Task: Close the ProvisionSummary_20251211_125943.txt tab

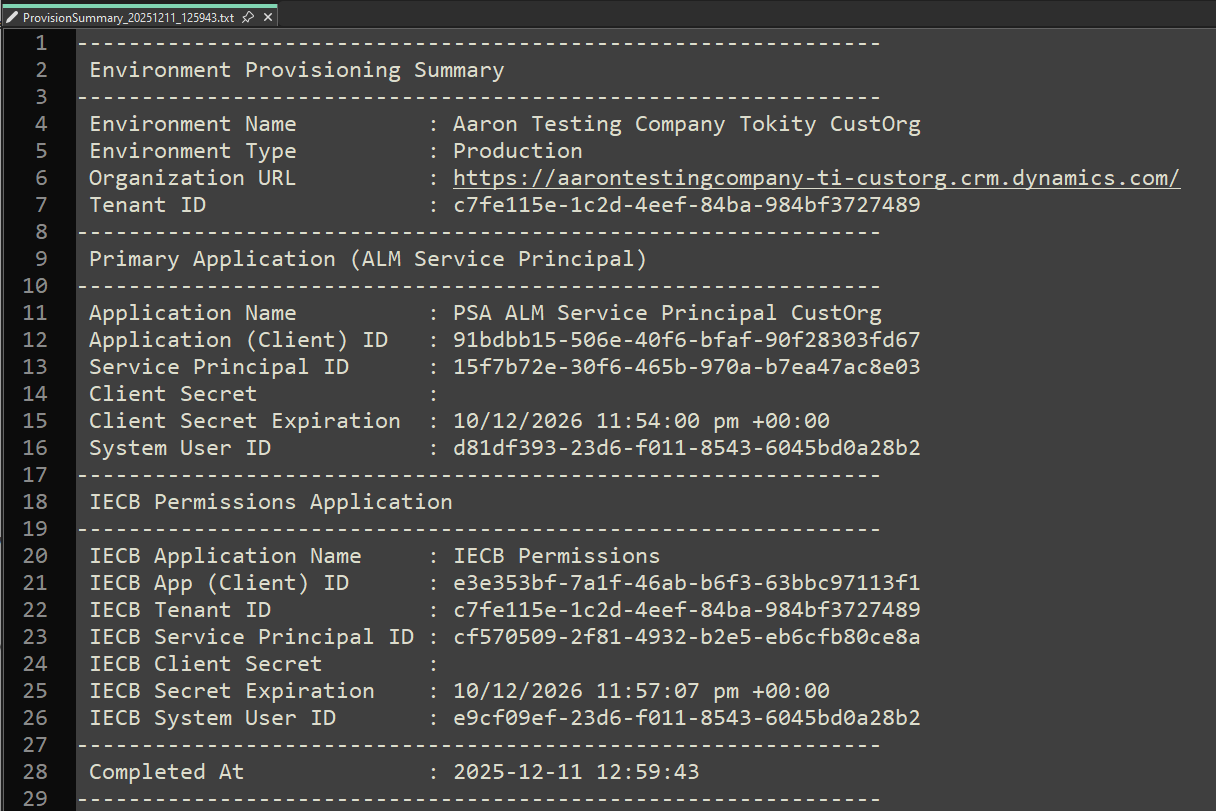Action: [266, 18]
